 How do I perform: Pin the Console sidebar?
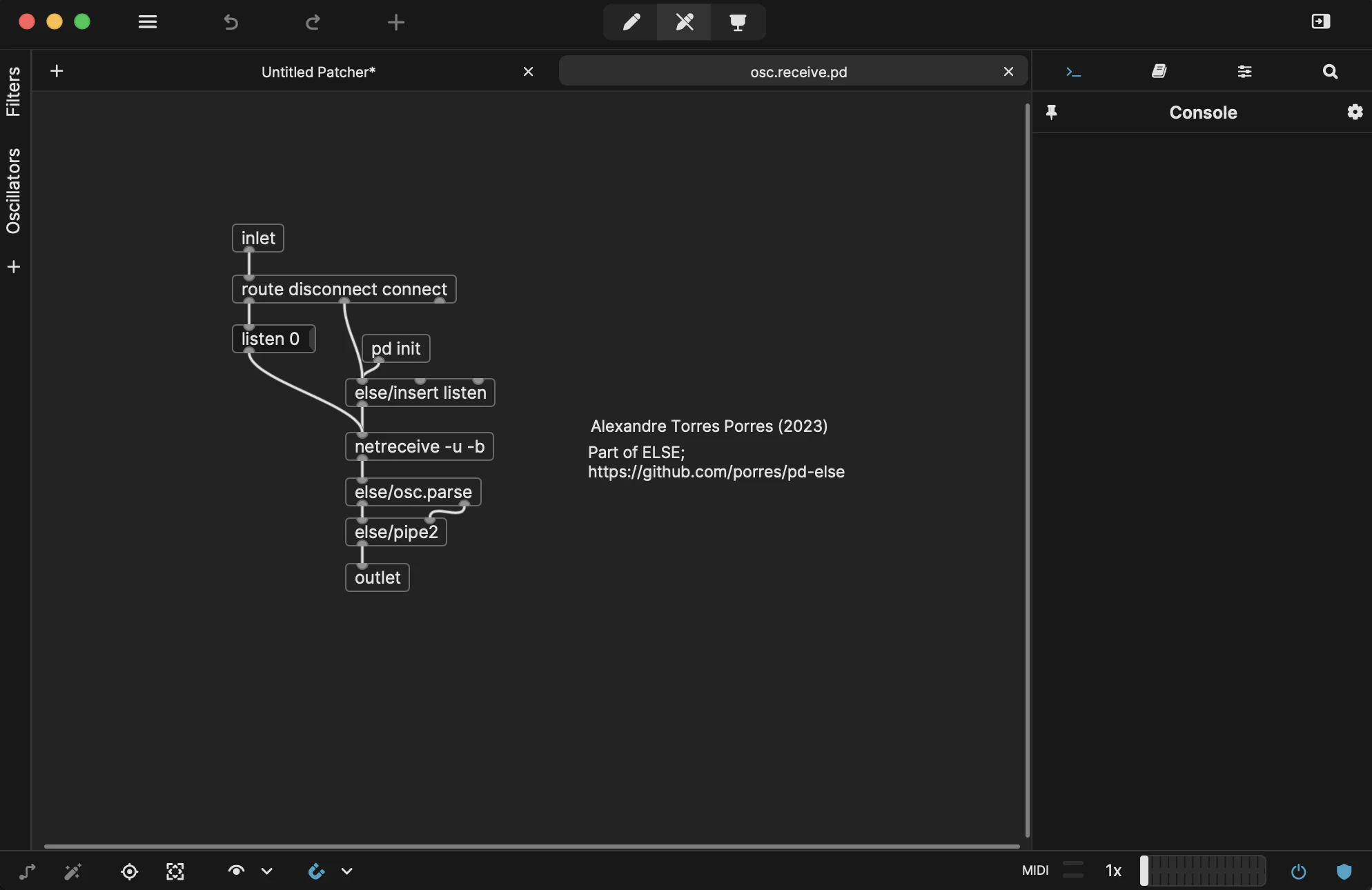click(x=1051, y=112)
